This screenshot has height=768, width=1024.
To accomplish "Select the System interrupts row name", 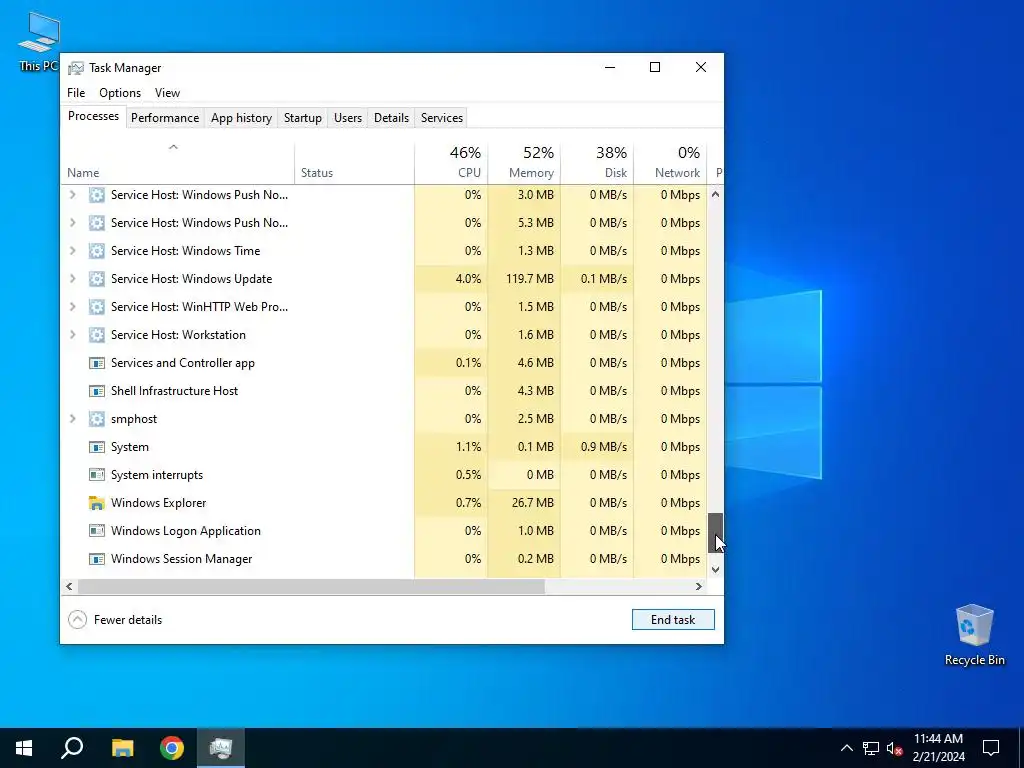I will pos(157,475).
